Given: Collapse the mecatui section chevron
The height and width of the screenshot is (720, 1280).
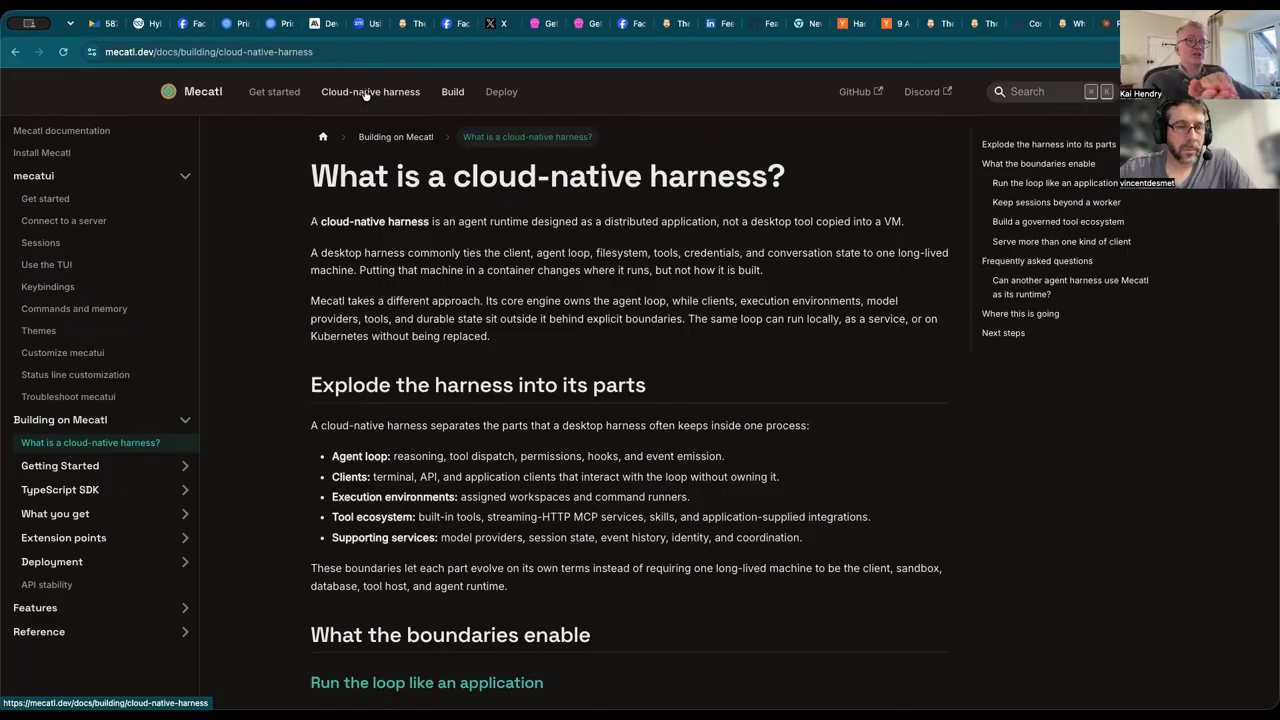Looking at the screenshot, I should 185,176.
